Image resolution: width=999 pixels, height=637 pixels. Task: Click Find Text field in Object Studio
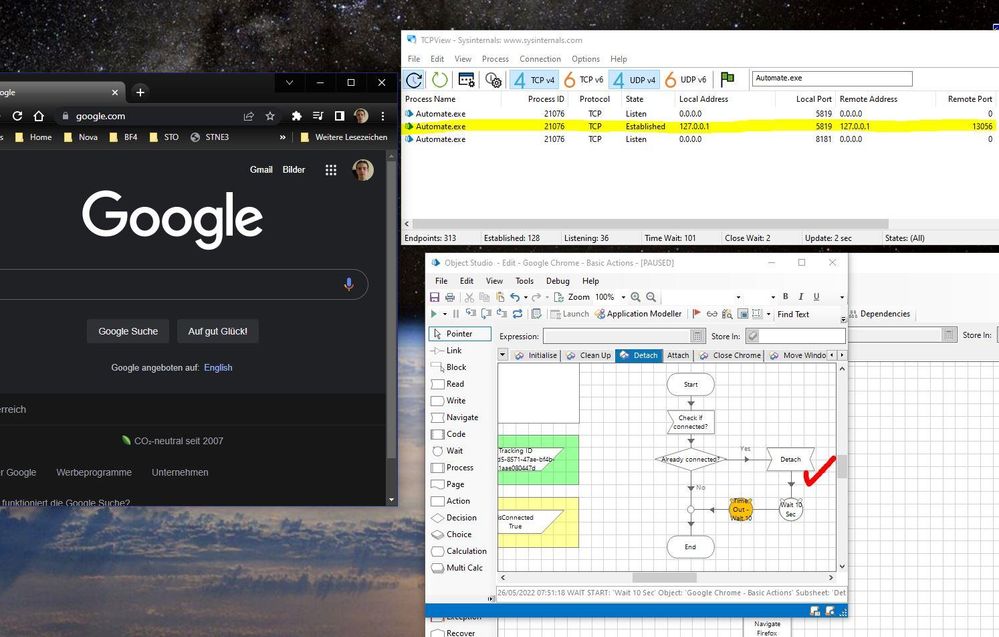click(x=808, y=314)
